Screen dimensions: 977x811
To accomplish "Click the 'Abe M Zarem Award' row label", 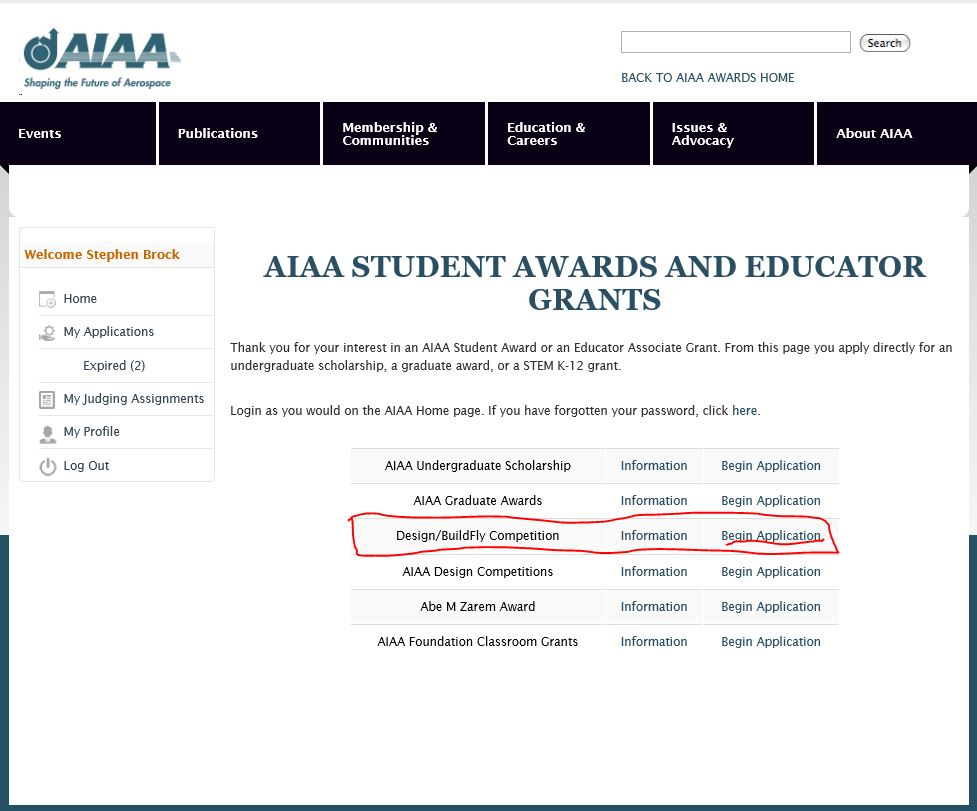I will (x=477, y=606).
